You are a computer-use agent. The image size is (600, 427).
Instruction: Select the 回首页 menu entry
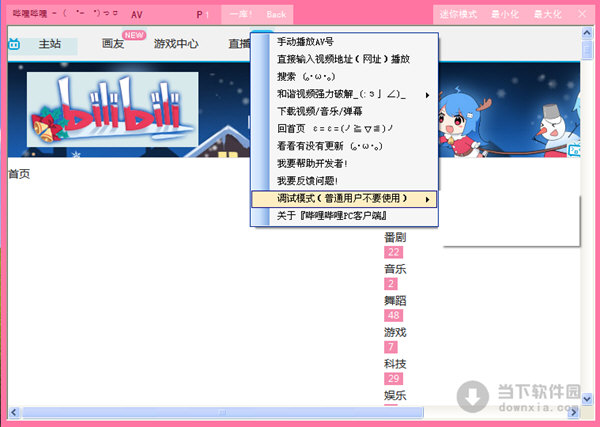(x=344, y=129)
